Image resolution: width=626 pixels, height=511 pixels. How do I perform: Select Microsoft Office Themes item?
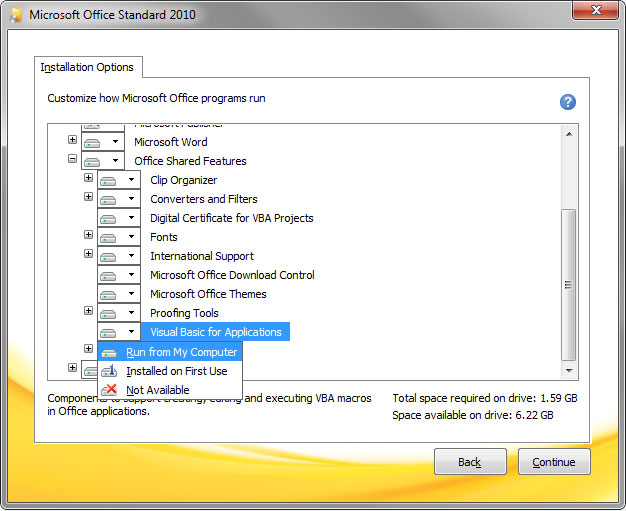click(x=208, y=294)
